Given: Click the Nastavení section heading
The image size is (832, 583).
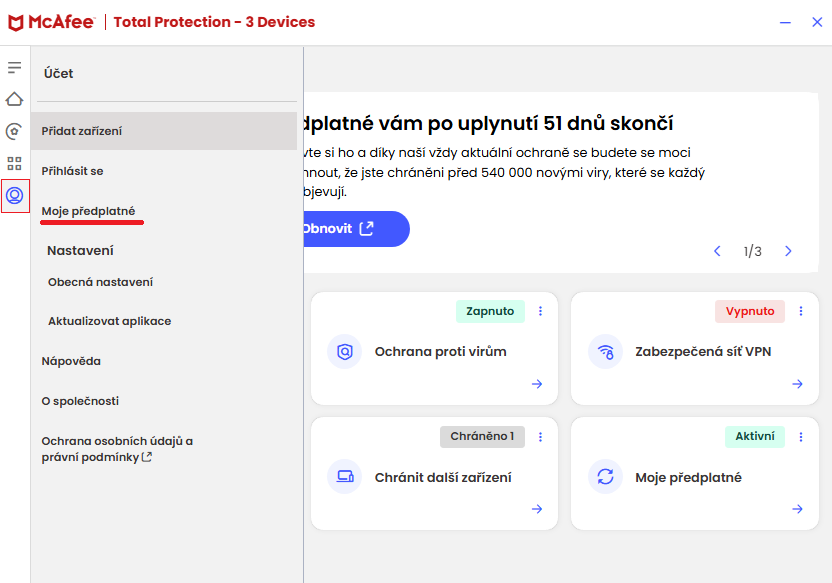Looking at the screenshot, I should [x=80, y=250].
